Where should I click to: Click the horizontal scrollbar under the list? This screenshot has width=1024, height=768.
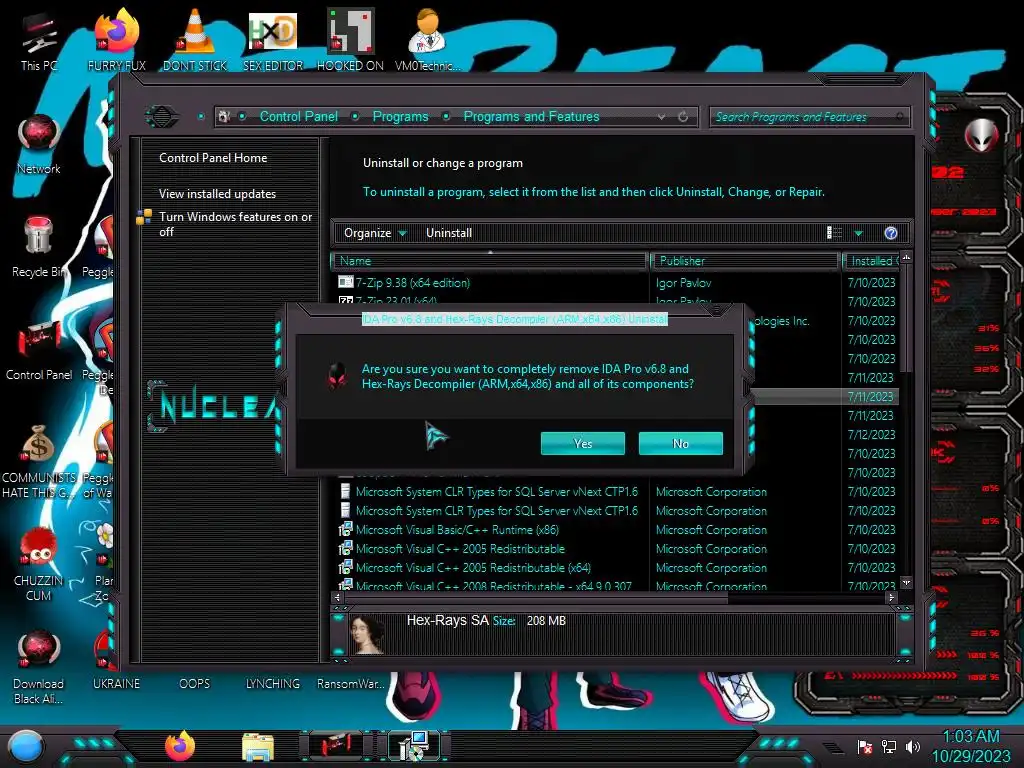(536, 598)
